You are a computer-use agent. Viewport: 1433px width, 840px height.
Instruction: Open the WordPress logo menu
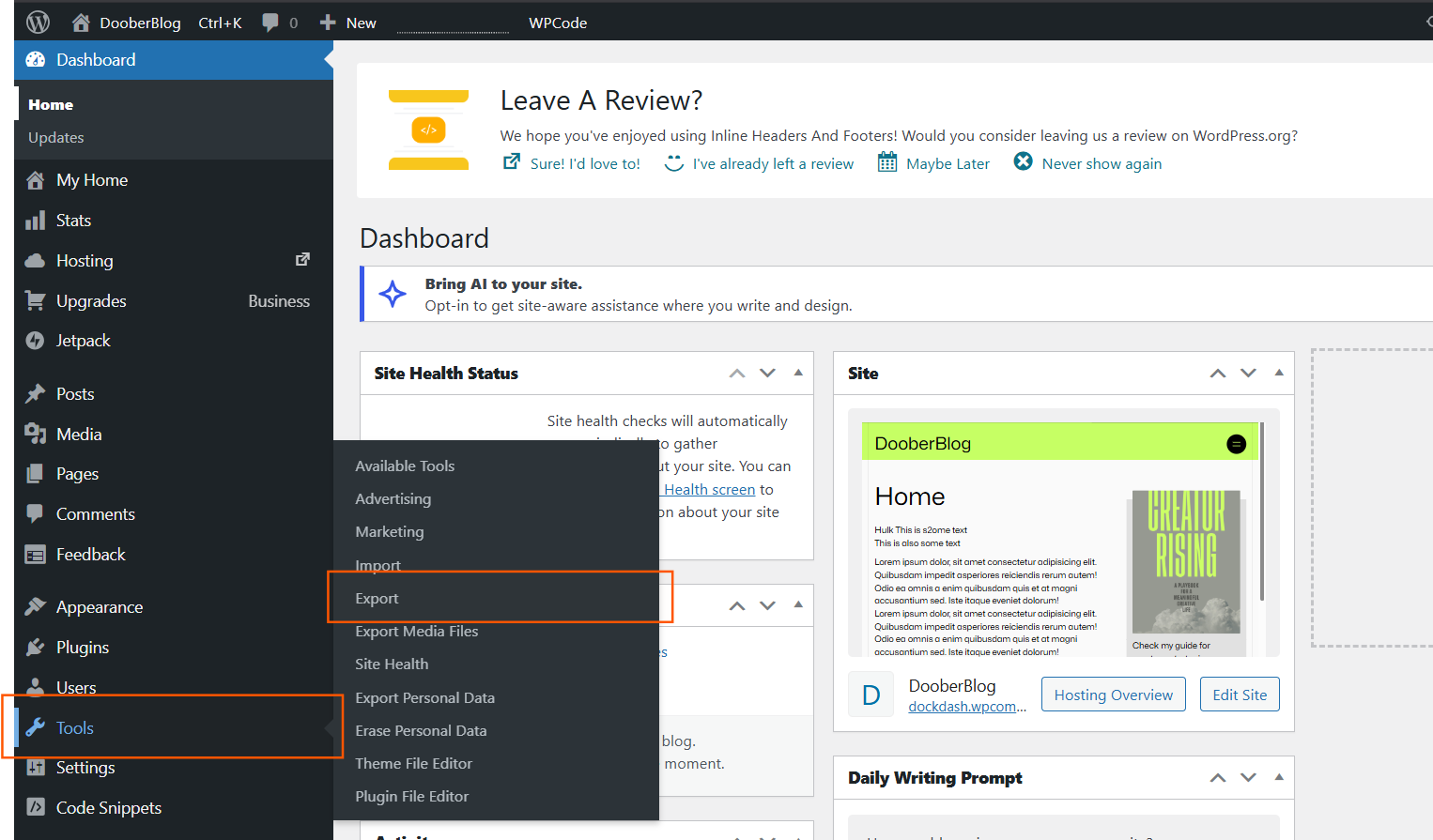pyautogui.click(x=38, y=22)
